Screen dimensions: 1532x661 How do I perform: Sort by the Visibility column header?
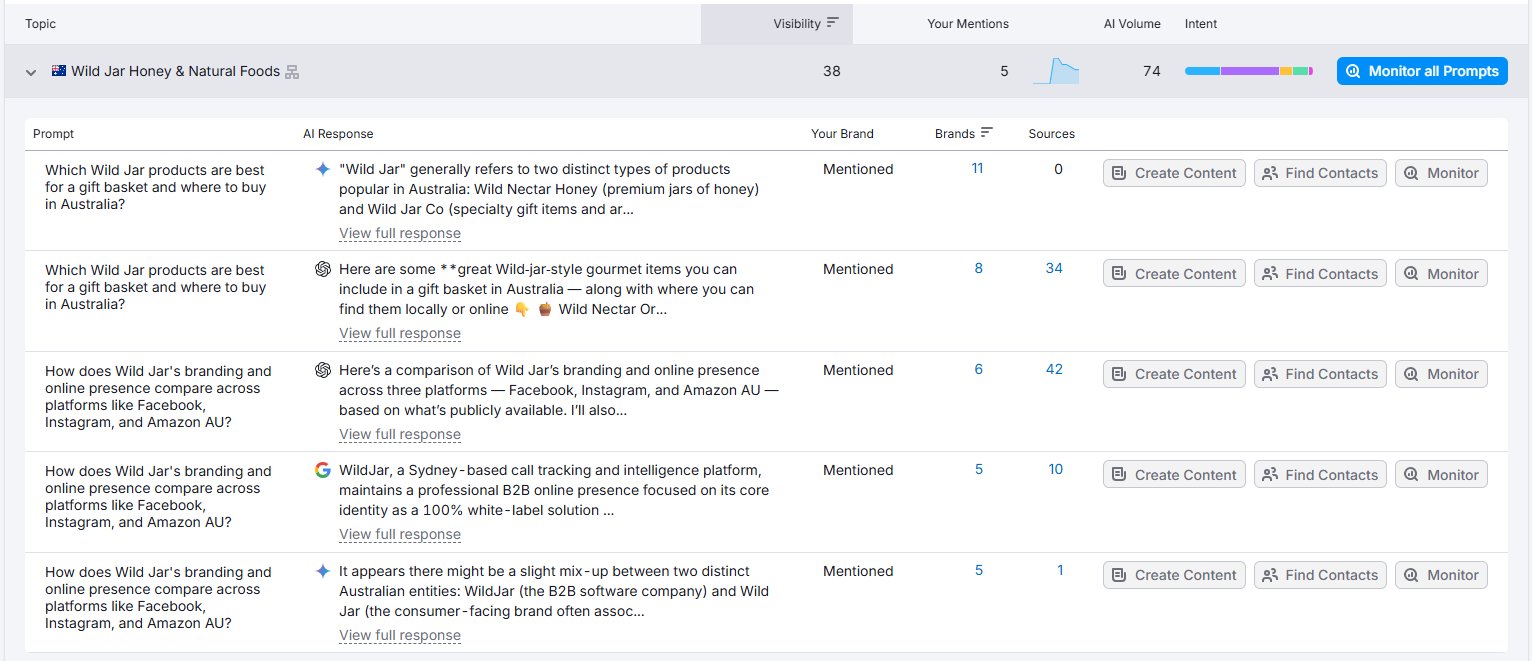[x=776, y=23]
